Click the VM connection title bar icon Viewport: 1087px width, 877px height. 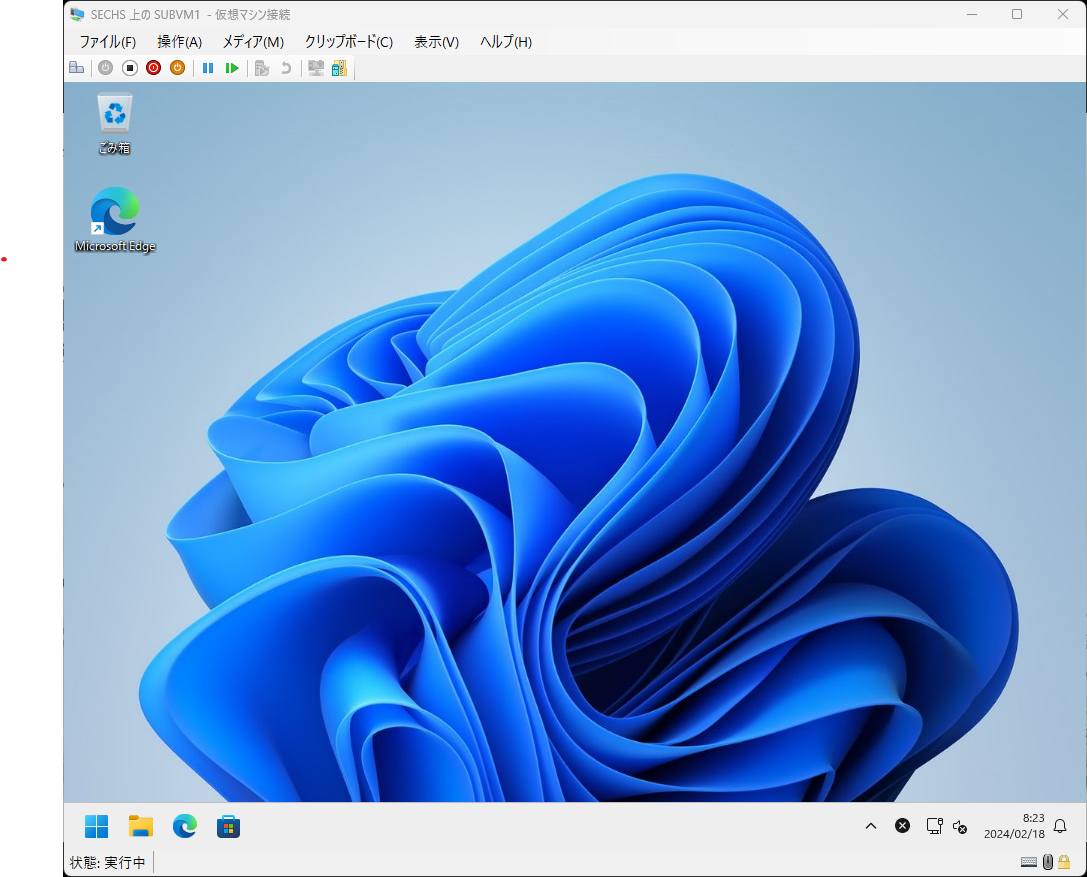(x=77, y=15)
